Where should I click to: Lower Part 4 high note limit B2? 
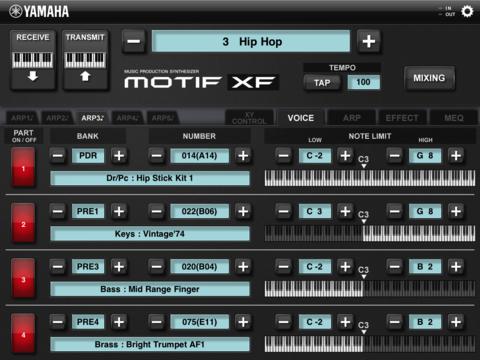[394, 322]
